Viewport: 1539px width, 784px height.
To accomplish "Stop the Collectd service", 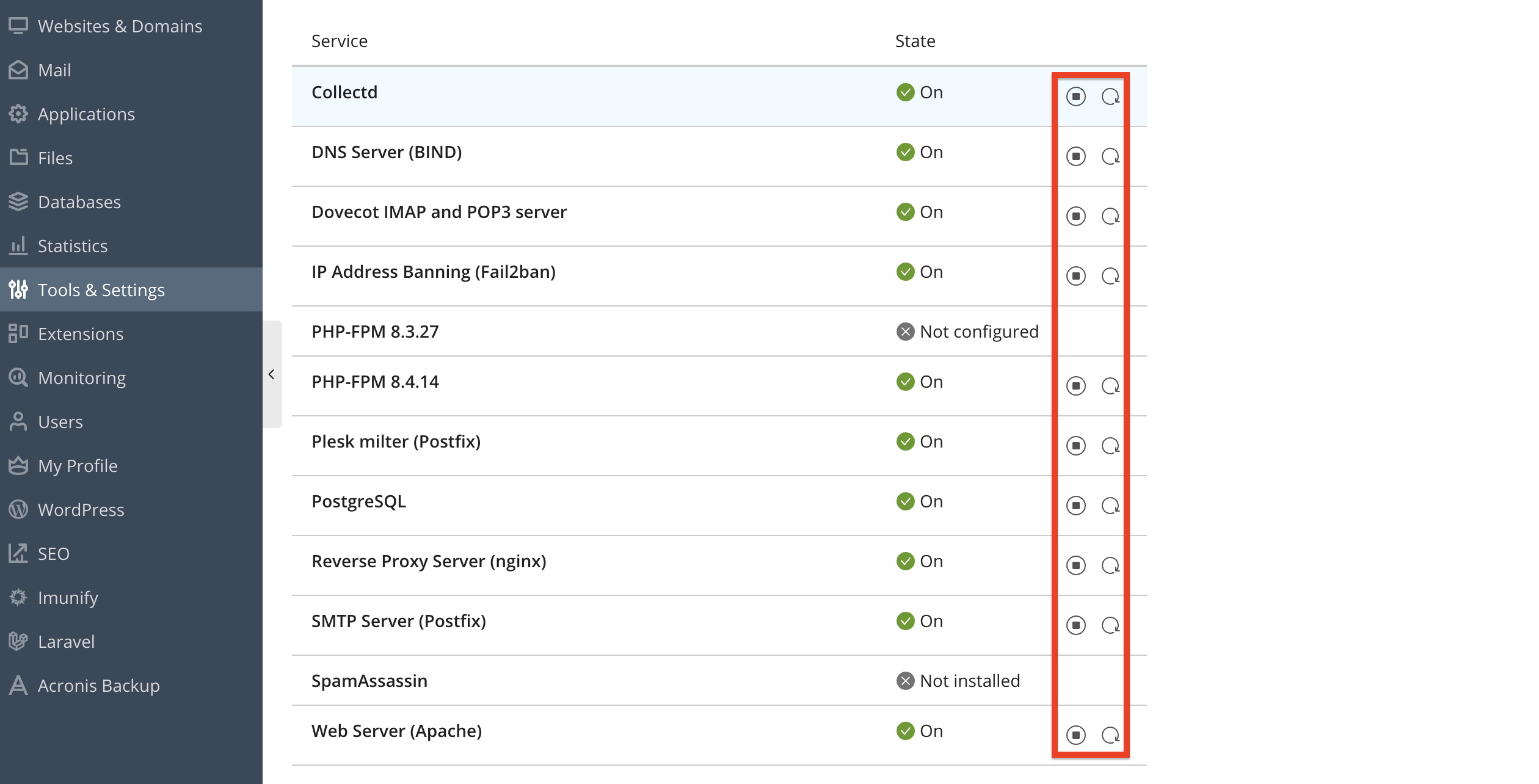I will [x=1075, y=96].
